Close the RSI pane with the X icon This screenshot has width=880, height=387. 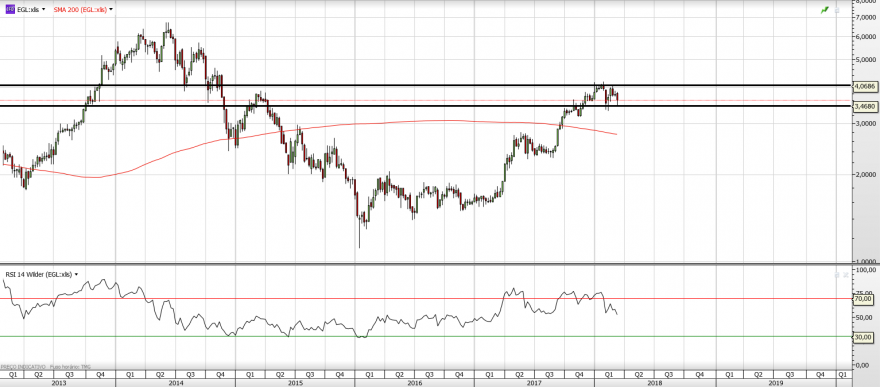(846, 274)
